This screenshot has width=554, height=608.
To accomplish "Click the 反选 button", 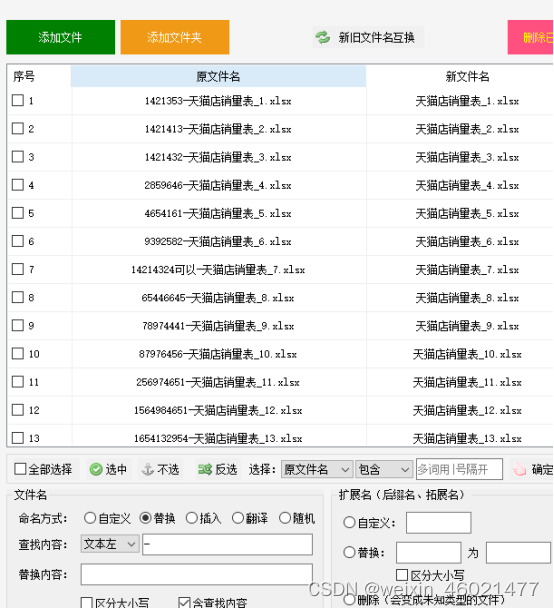I will tap(218, 470).
